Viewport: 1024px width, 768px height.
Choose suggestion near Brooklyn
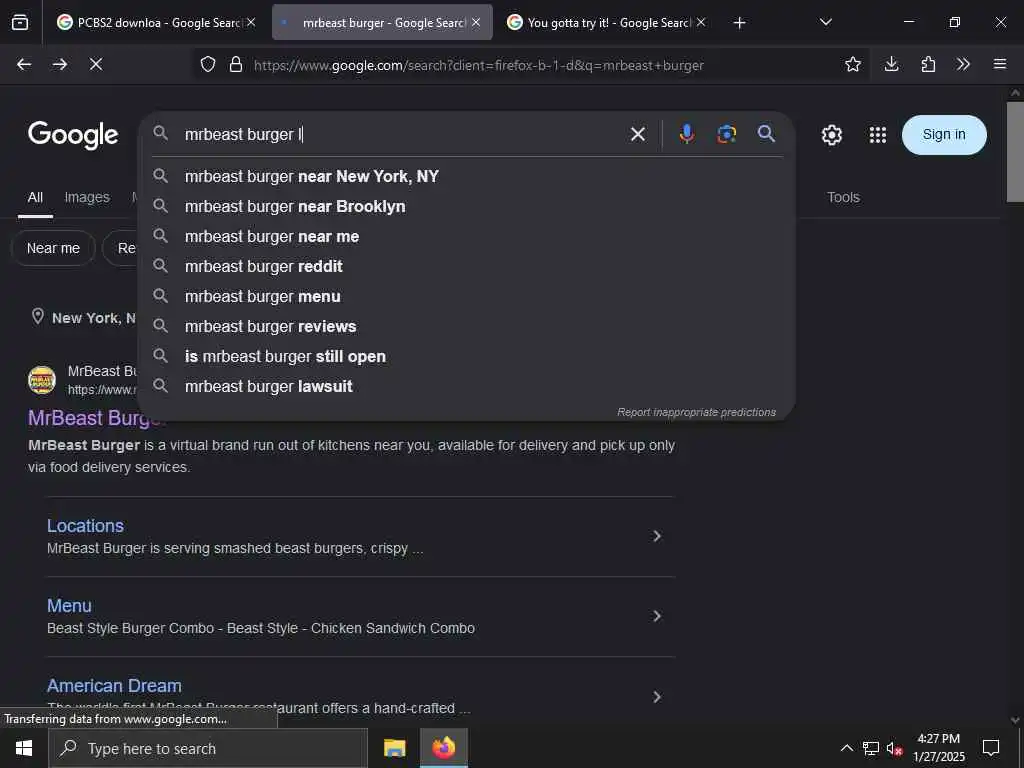467,206
